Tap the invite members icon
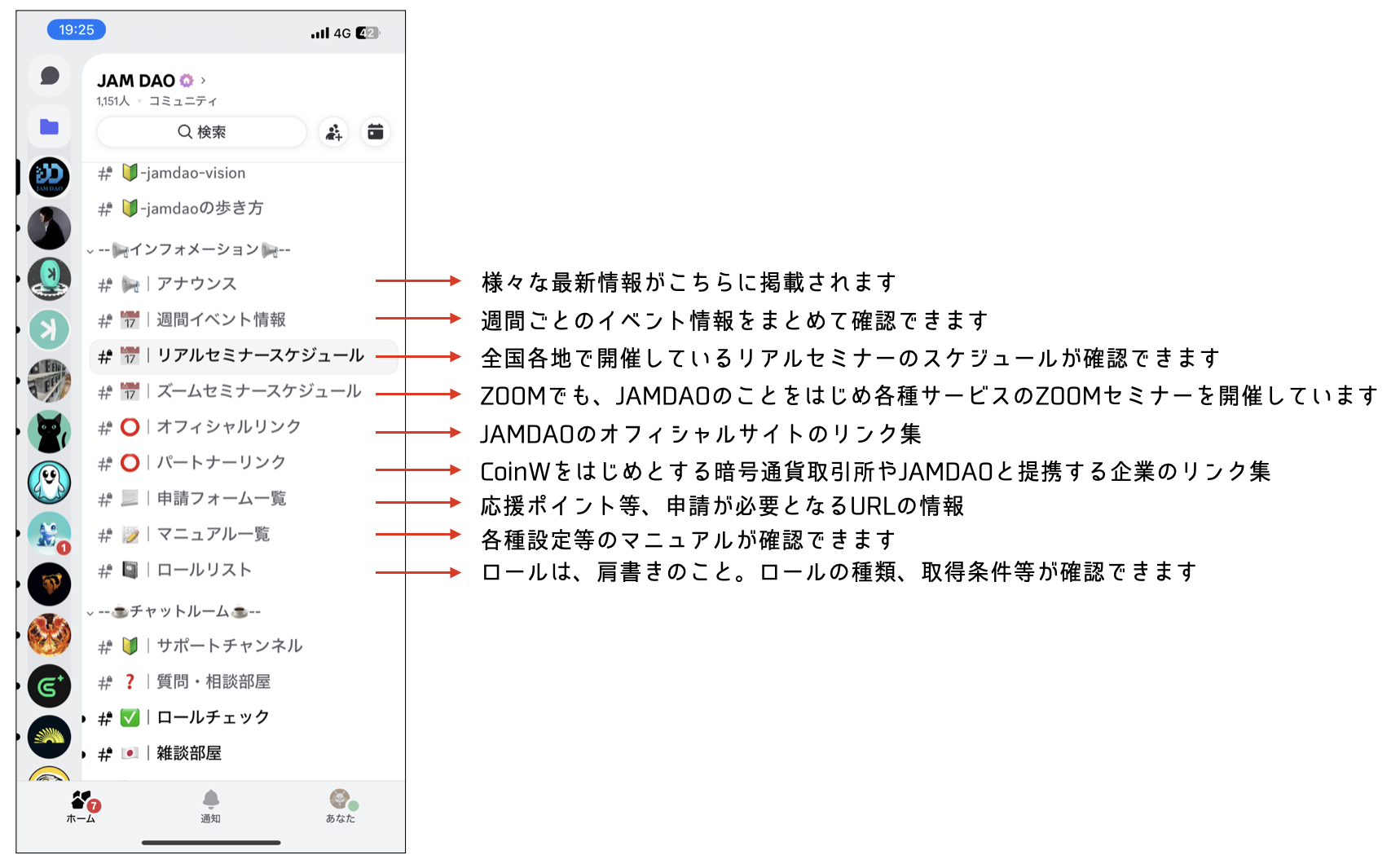 coord(334,132)
